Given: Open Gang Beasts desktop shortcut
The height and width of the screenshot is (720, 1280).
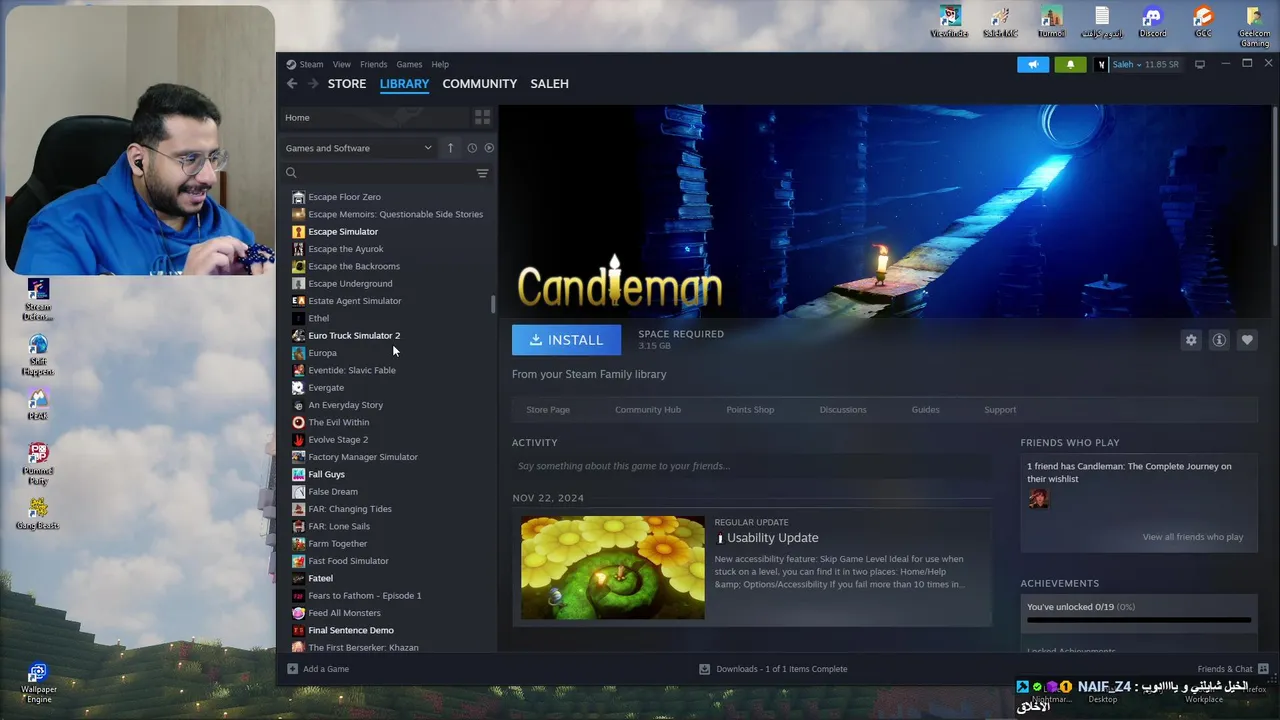Looking at the screenshot, I should point(38,513).
